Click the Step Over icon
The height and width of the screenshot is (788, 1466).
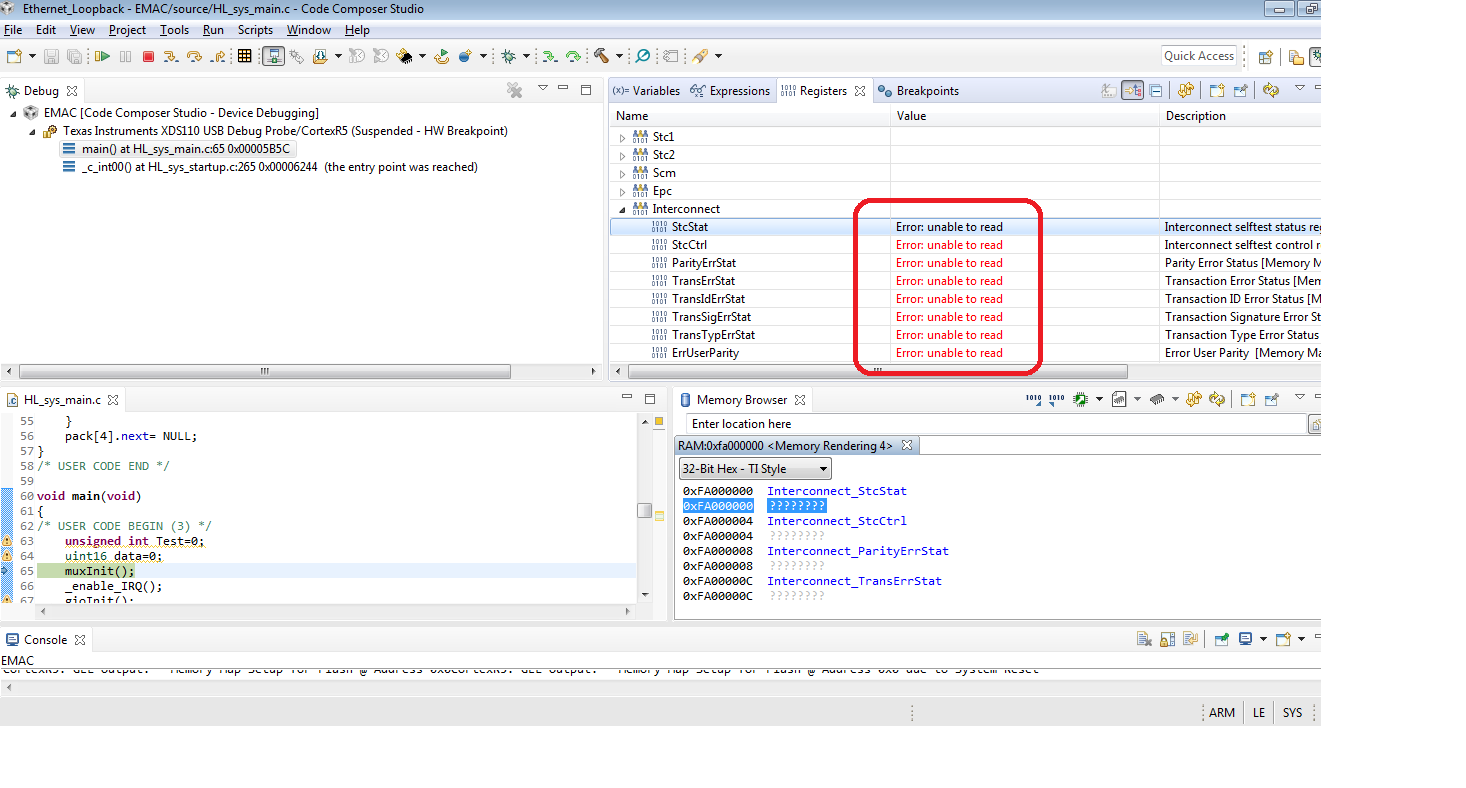coord(194,56)
